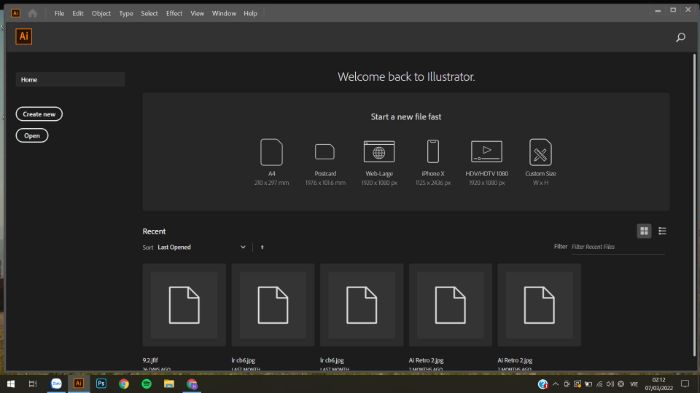Select the Home tab in sidebar

click(71, 79)
